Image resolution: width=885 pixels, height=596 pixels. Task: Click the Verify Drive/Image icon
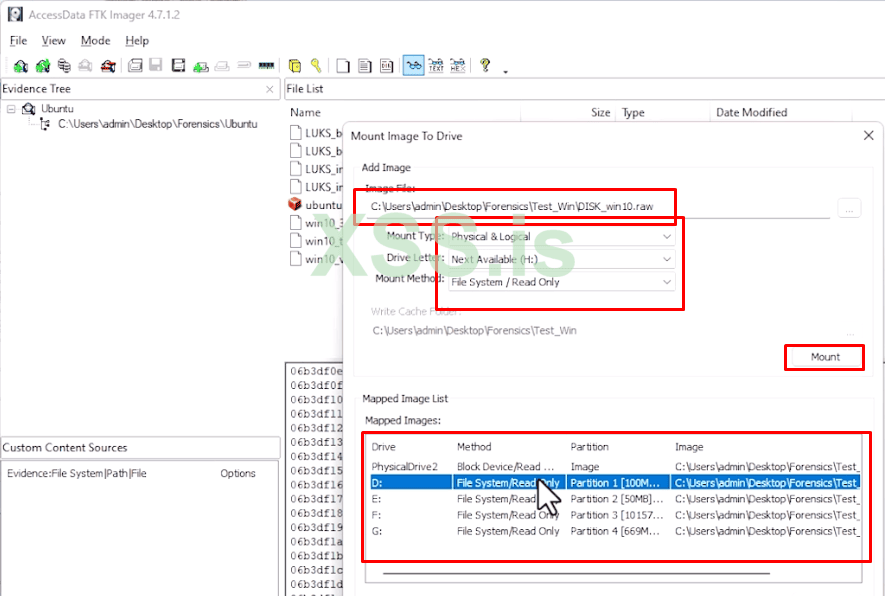(x=244, y=65)
